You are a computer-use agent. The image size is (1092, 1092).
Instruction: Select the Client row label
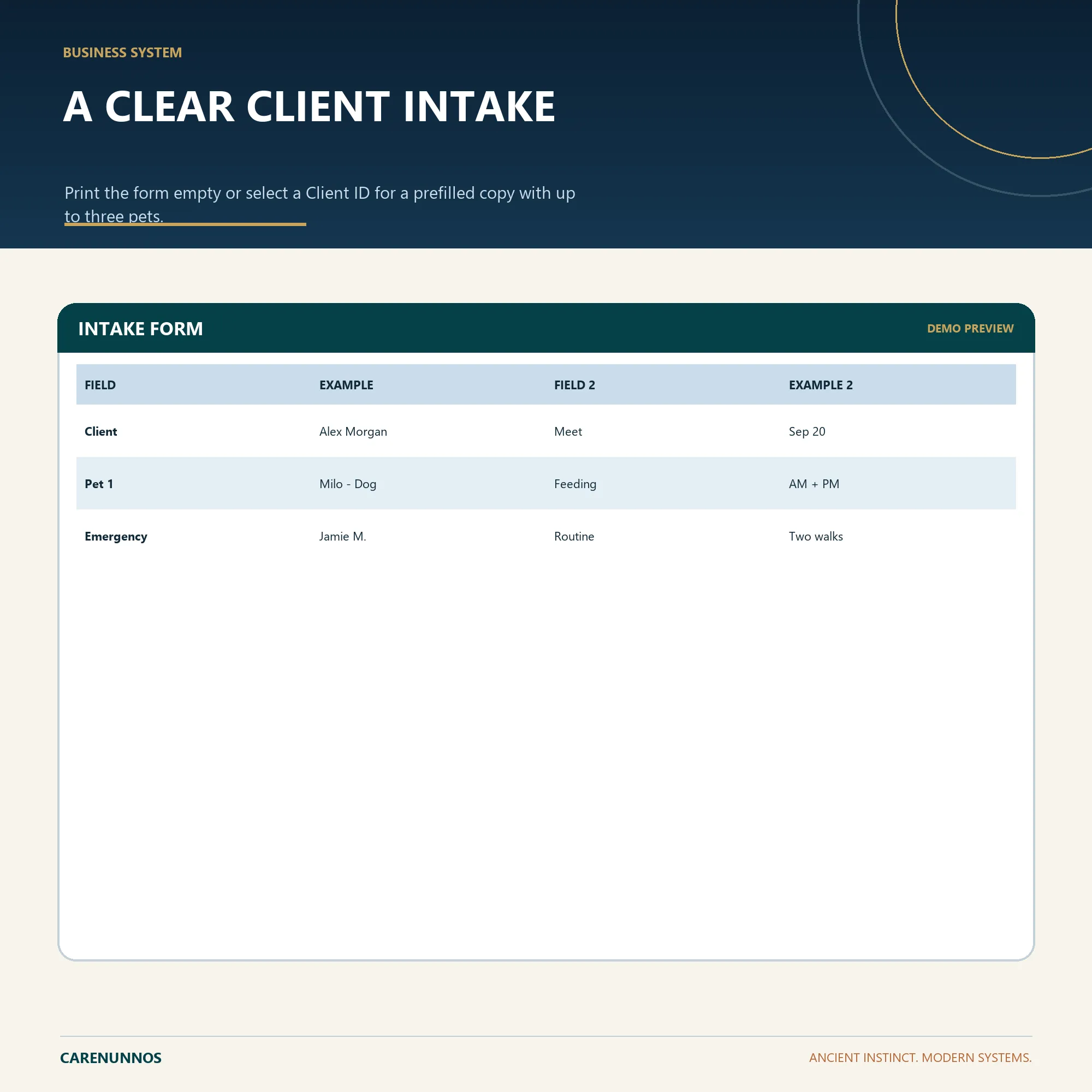click(x=100, y=431)
